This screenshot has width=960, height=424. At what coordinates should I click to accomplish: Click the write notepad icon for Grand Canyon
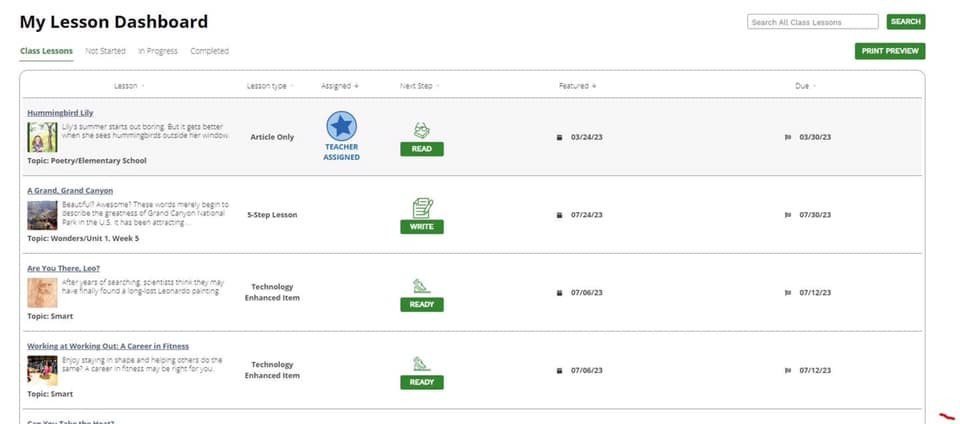[x=422, y=208]
